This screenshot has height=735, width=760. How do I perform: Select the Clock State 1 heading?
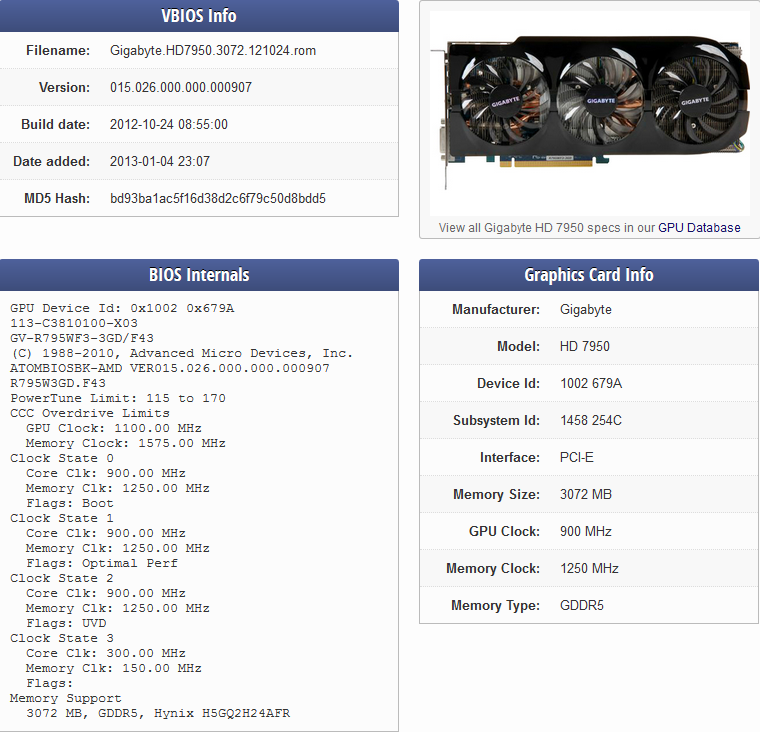62,518
